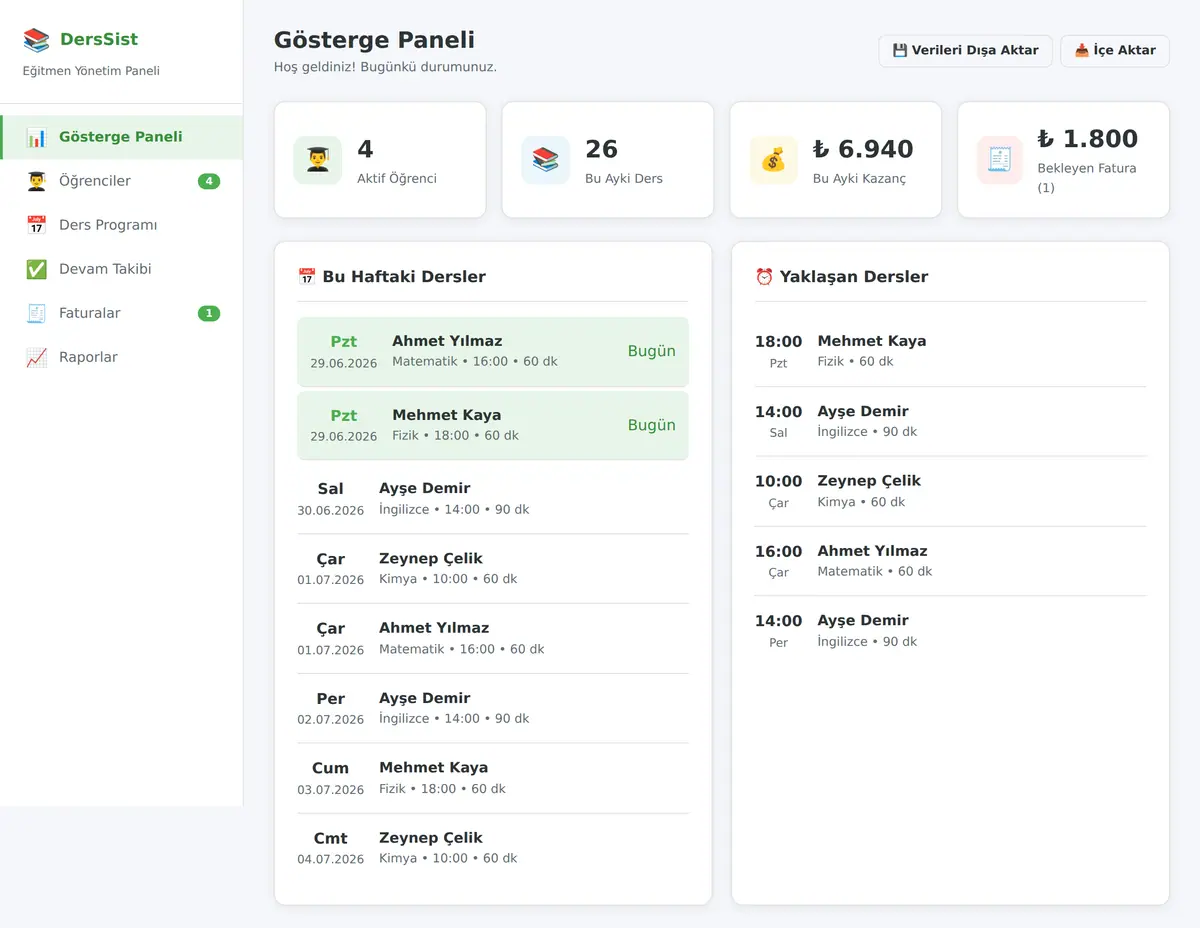Go to the Öğrenciler page
Screen dimensions: 1200x928
(x=122, y=181)
